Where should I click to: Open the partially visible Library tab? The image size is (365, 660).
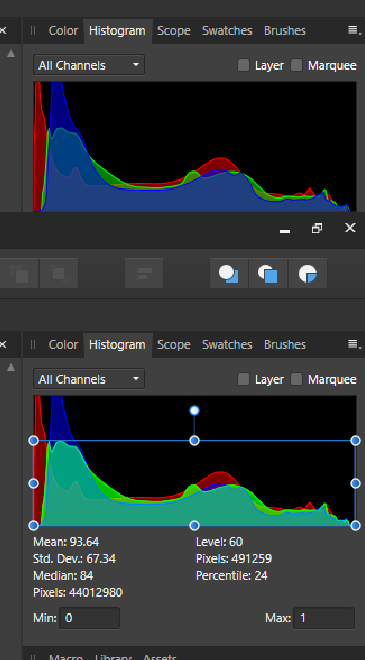pos(113,657)
